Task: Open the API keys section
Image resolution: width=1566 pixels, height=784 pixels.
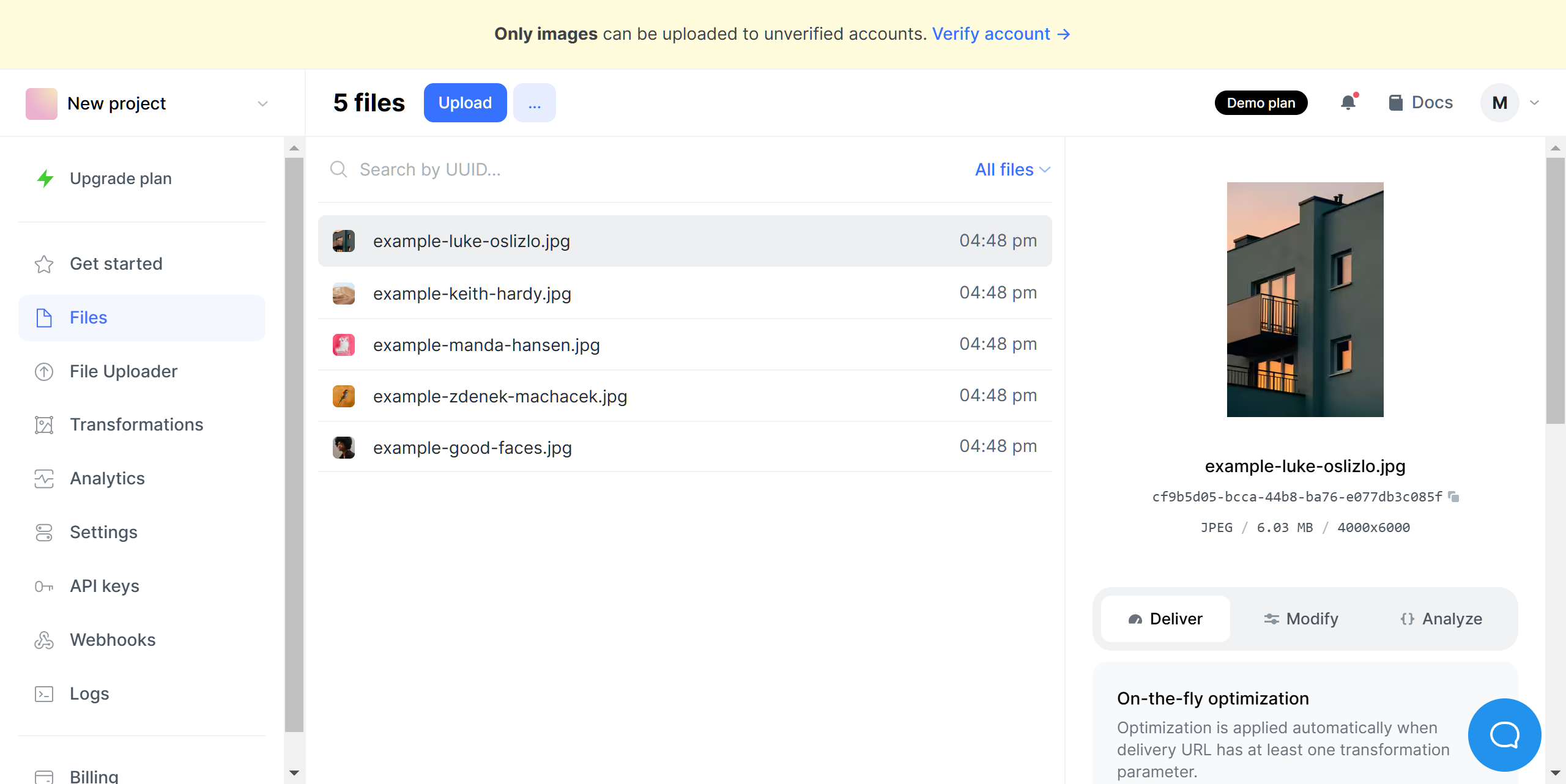Action: click(105, 585)
